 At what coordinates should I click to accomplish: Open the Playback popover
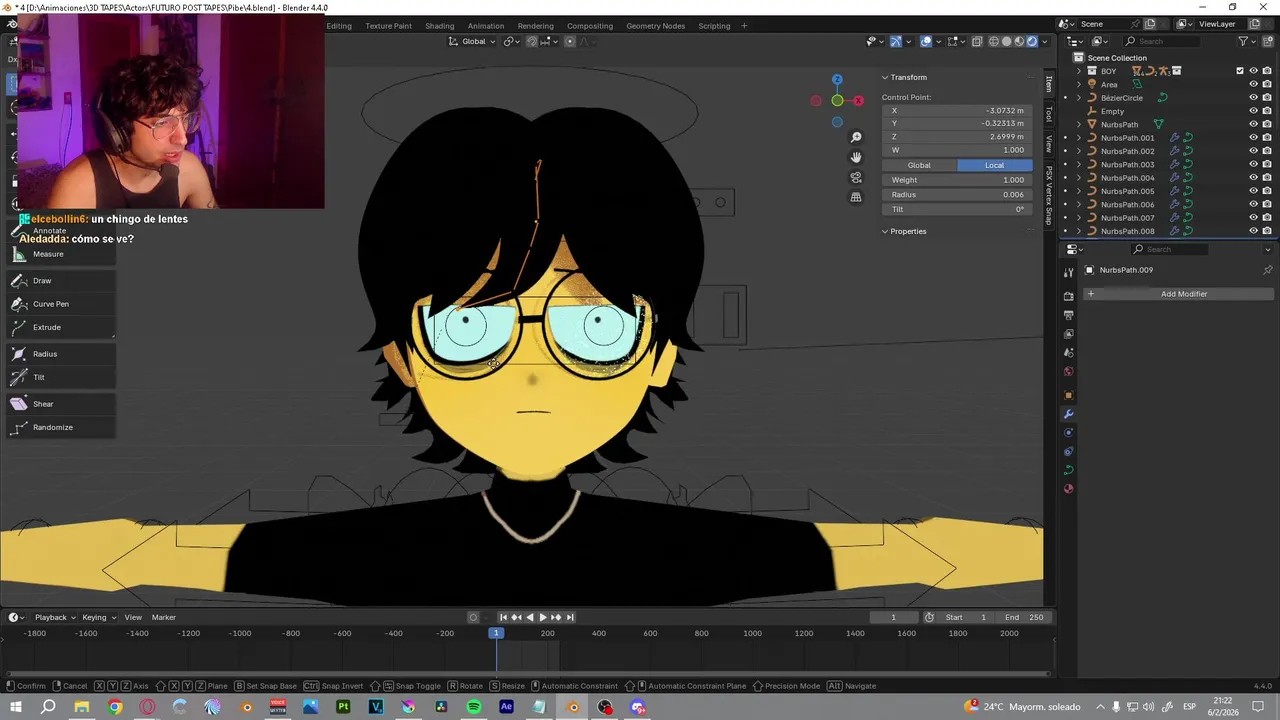pos(55,617)
